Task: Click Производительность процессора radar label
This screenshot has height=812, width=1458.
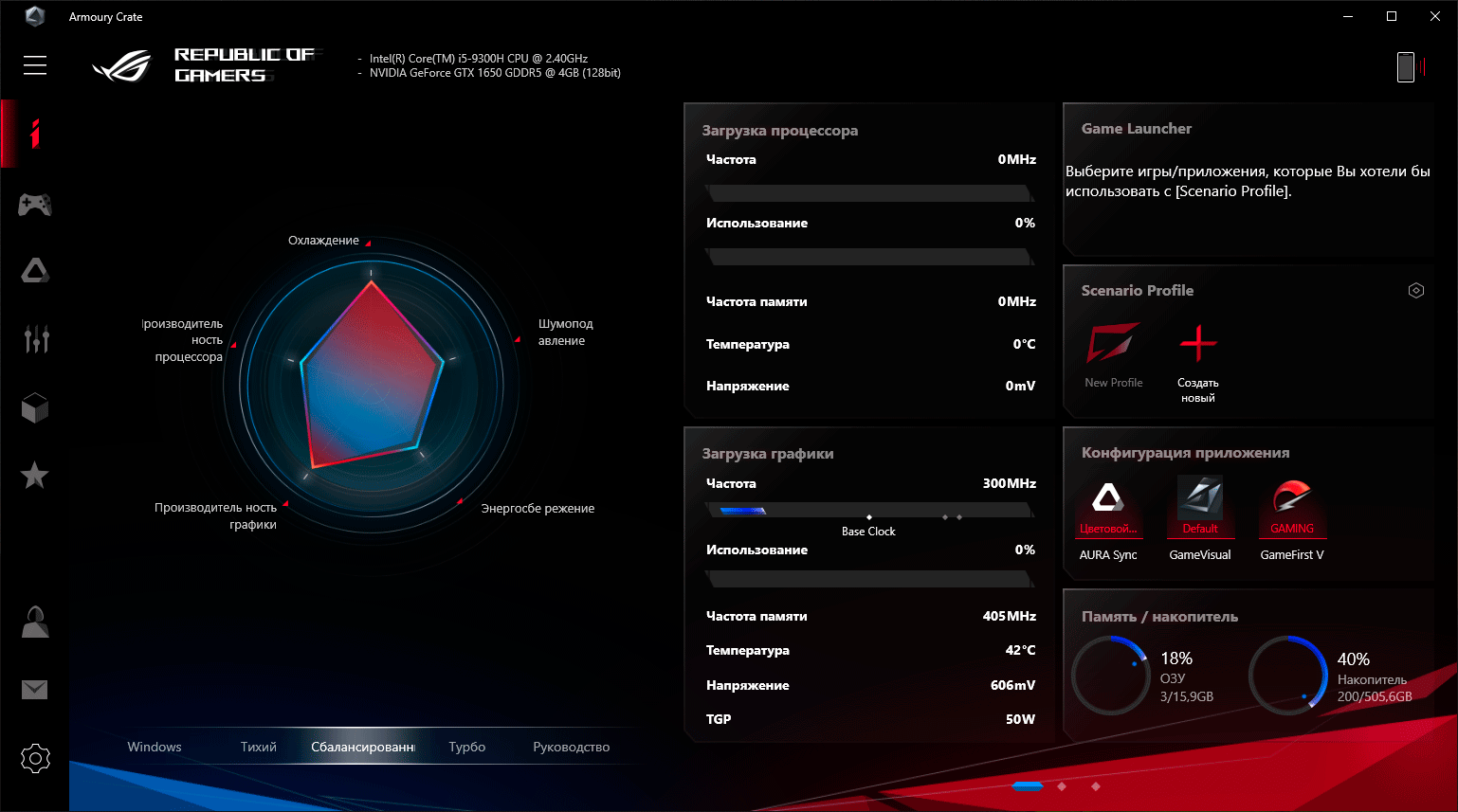Action: tap(183, 340)
